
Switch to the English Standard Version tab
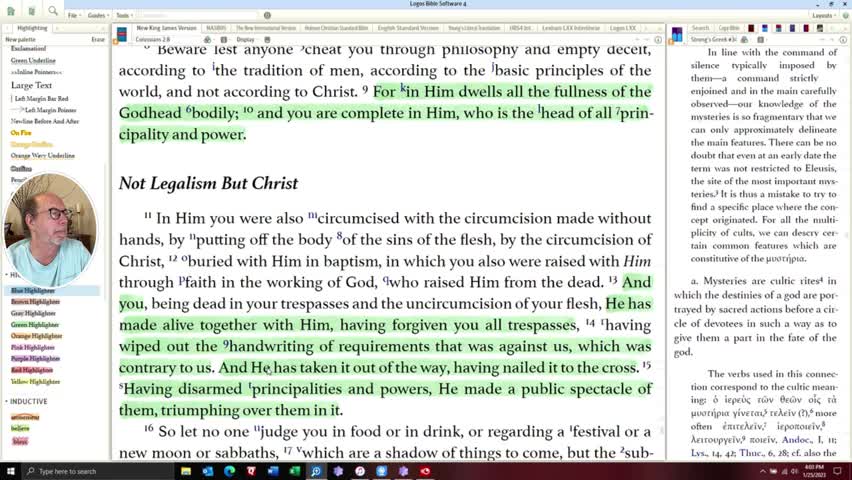coord(408,28)
